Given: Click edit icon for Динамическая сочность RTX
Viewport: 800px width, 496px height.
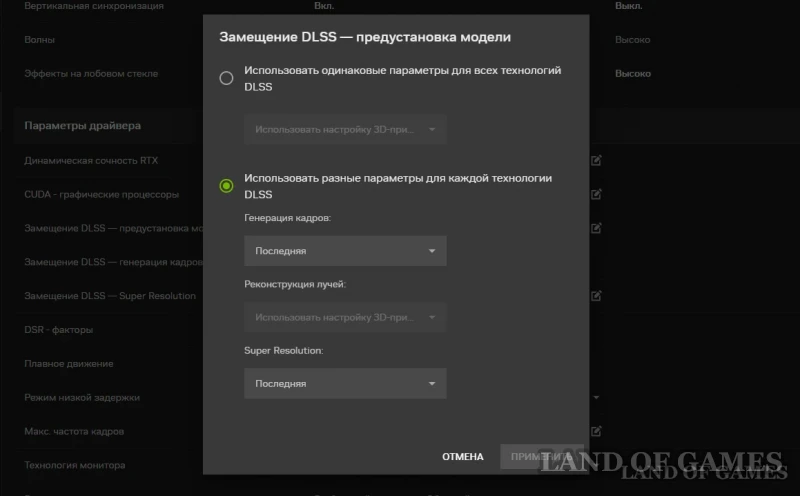Looking at the screenshot, I should [596, 160].
